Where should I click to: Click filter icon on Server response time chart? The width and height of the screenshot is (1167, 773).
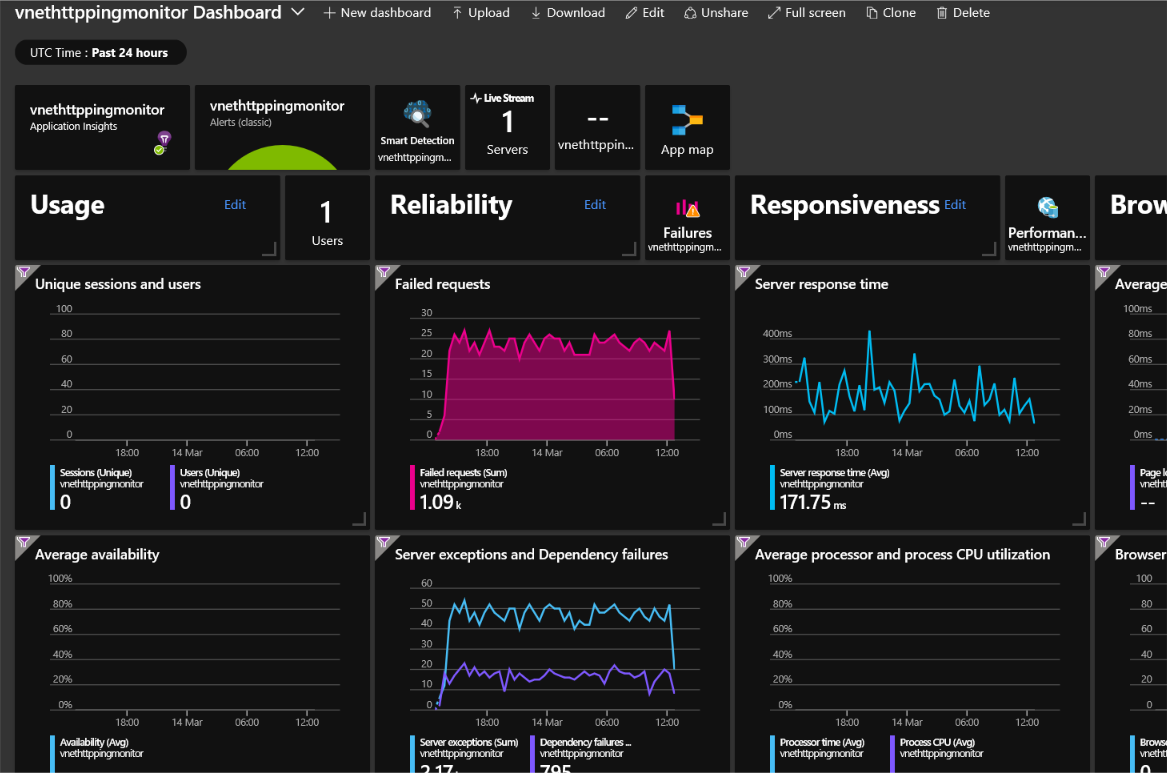[x=743, y=272]
